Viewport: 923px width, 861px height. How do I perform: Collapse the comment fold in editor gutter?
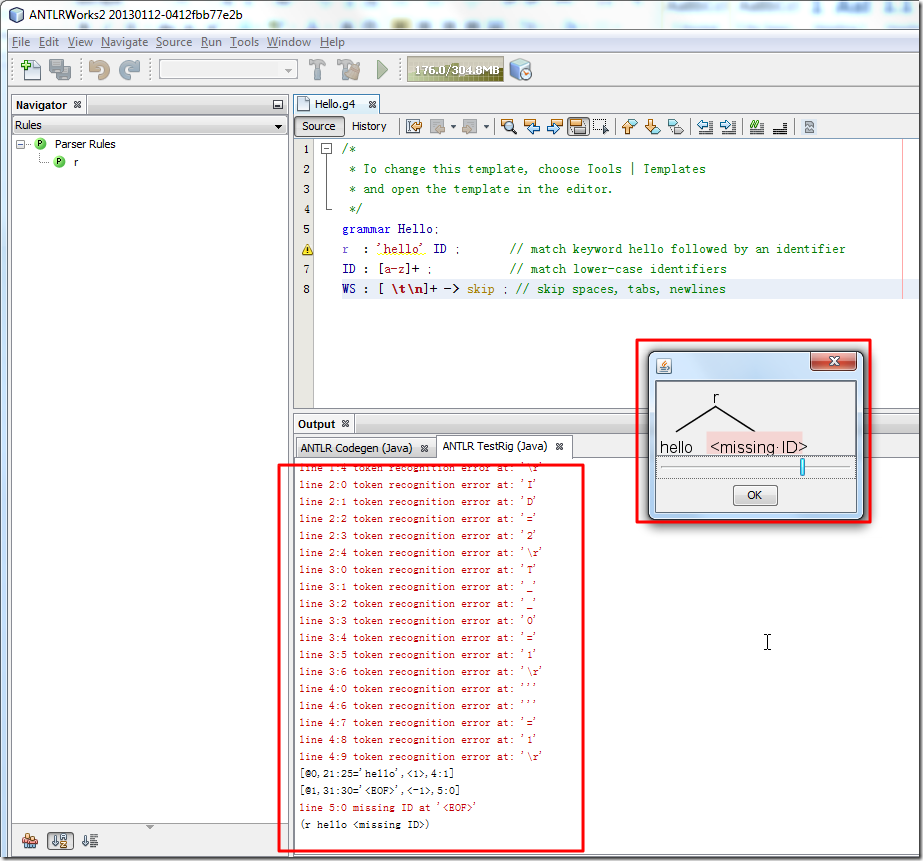(326, 149)
